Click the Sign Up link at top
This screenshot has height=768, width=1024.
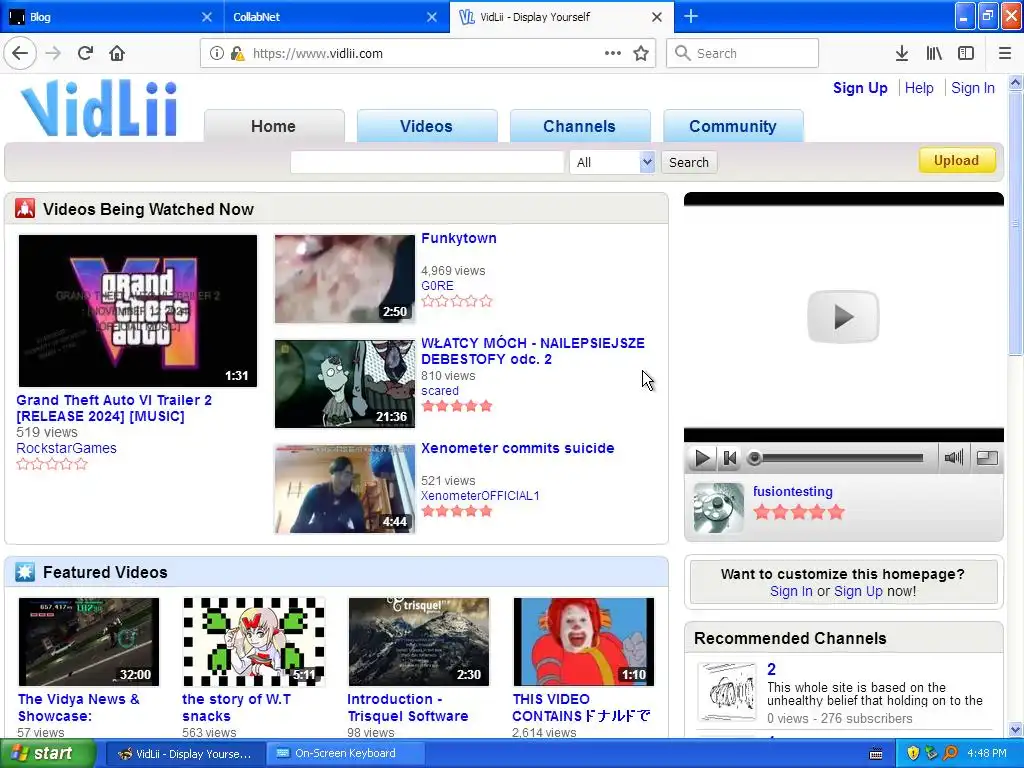860,88
